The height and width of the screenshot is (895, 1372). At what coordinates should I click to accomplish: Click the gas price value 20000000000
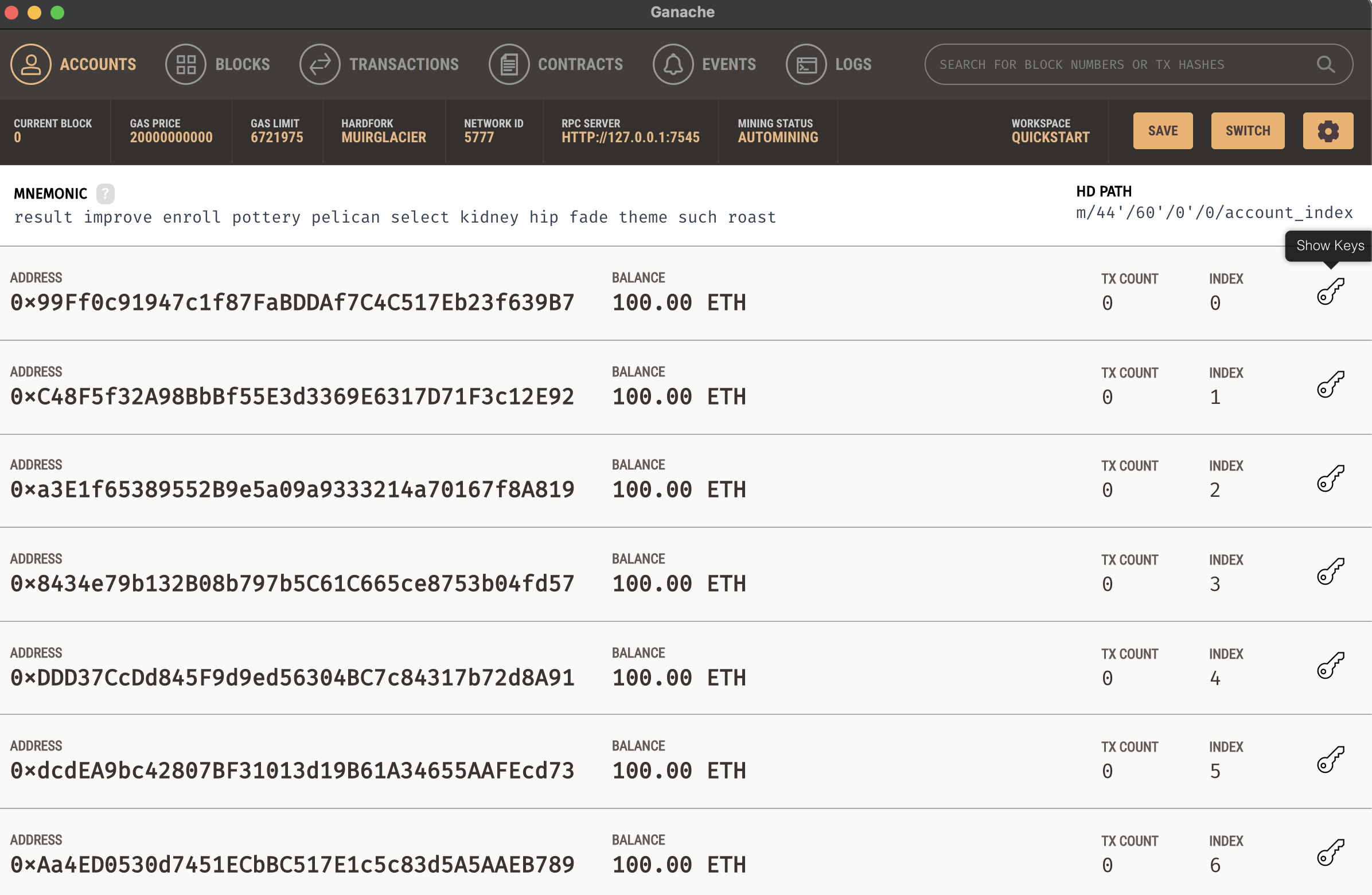click(x=171, y=137)
